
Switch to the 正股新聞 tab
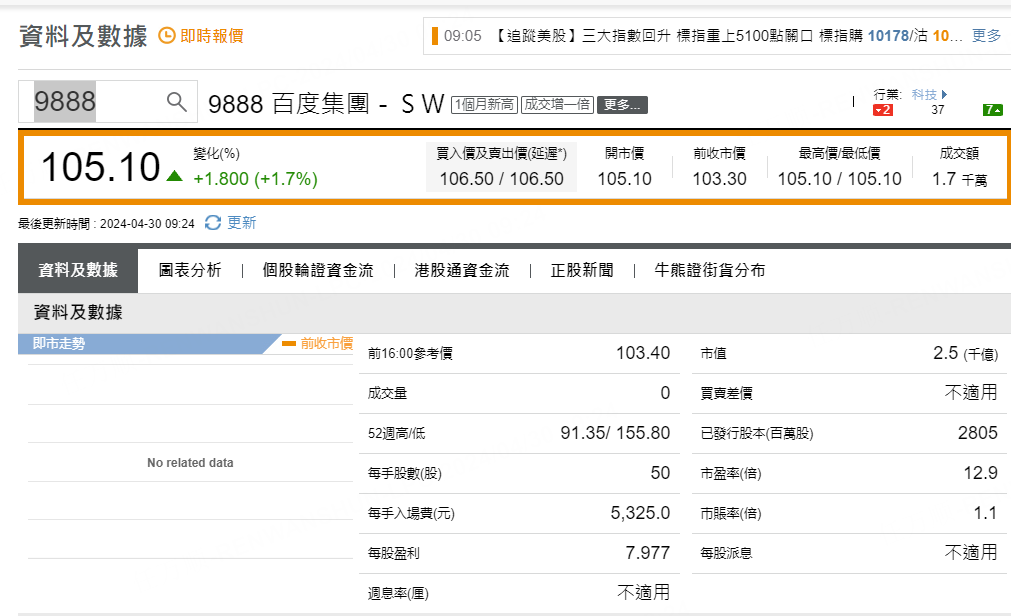pyautogui.click(x=582, y=270)
